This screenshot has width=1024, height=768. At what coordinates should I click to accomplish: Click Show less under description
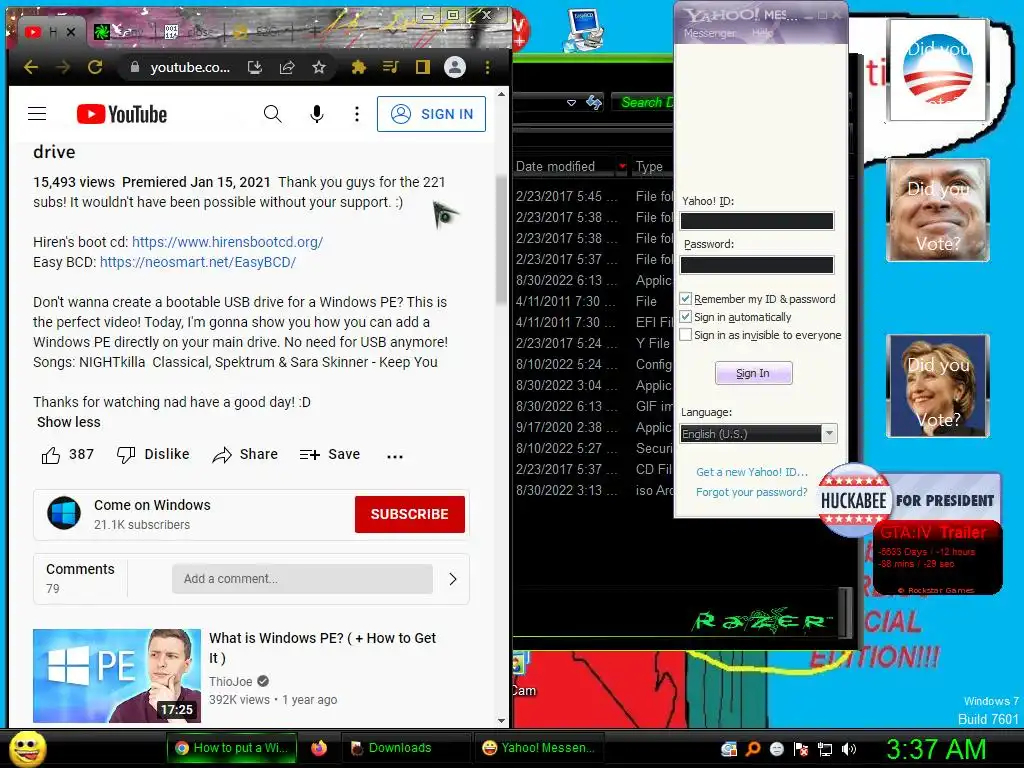tap(69, 422)
